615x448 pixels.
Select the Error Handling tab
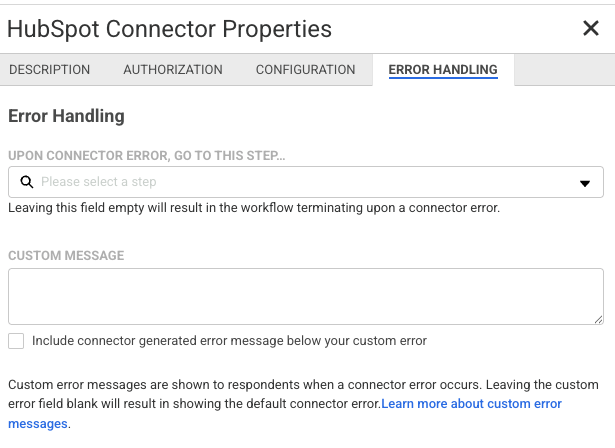pyautogui.click(x=443, y=70)
